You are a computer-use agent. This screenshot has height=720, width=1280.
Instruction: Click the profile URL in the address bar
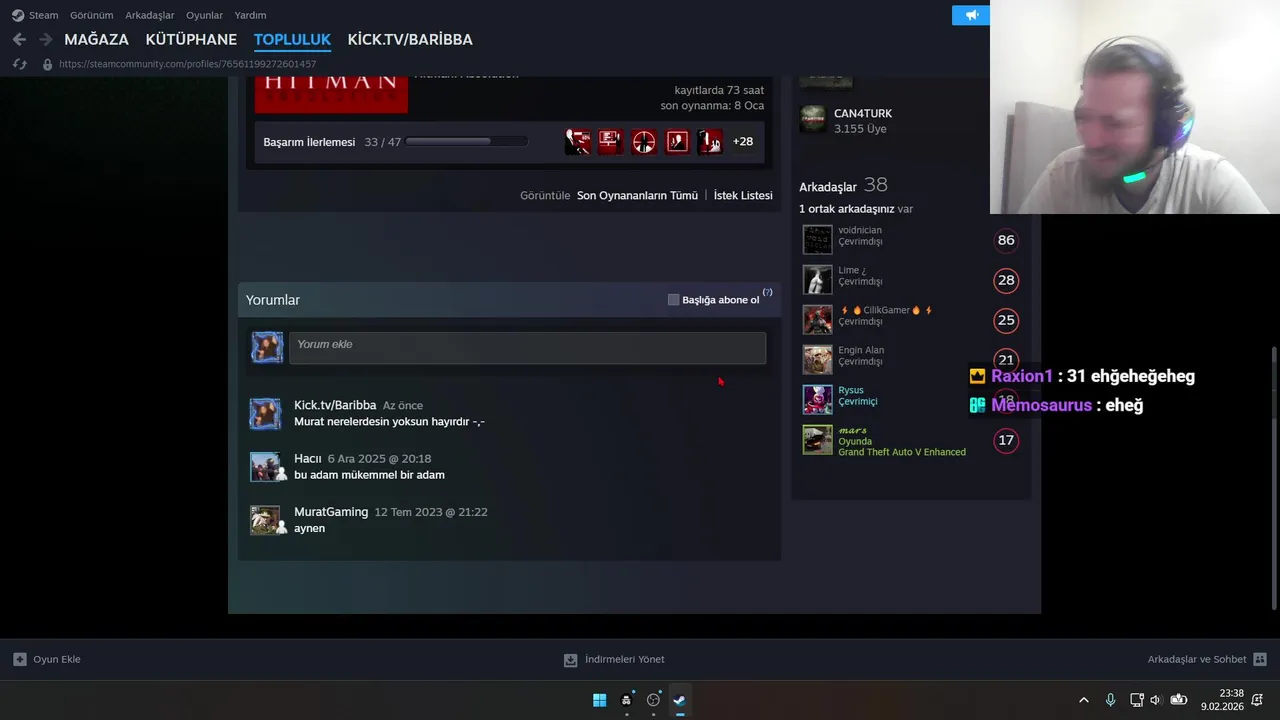pos(187,64)
